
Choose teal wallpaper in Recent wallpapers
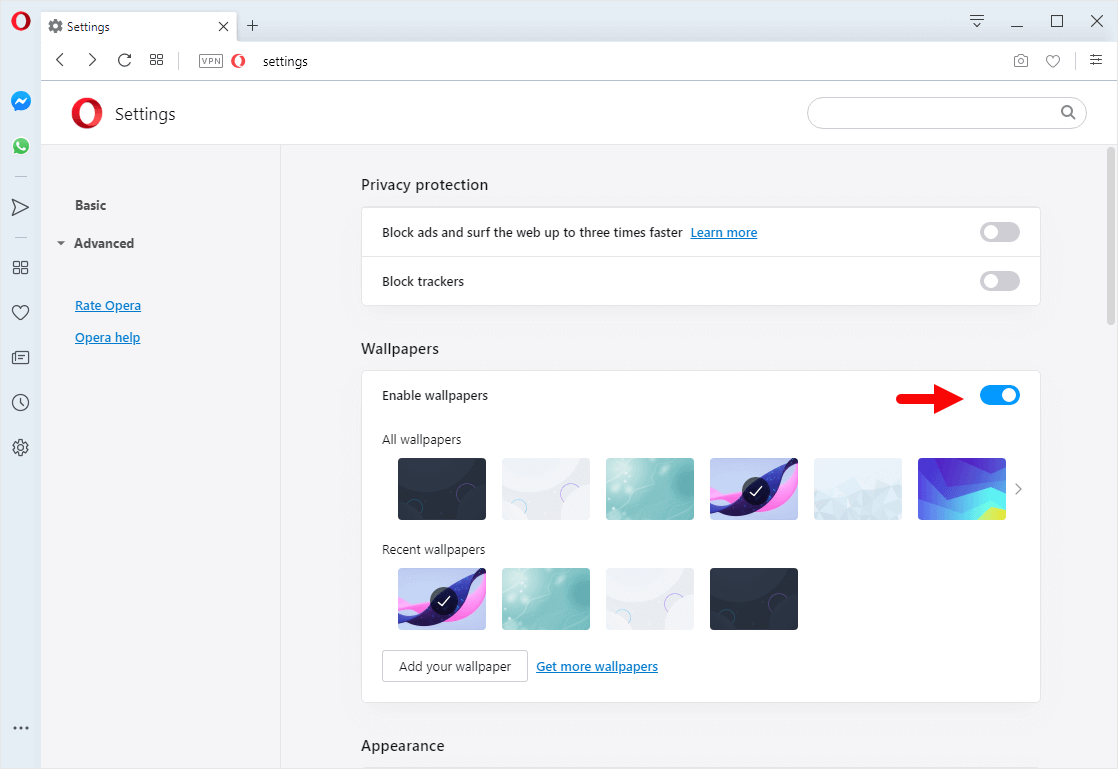point(546,599)
